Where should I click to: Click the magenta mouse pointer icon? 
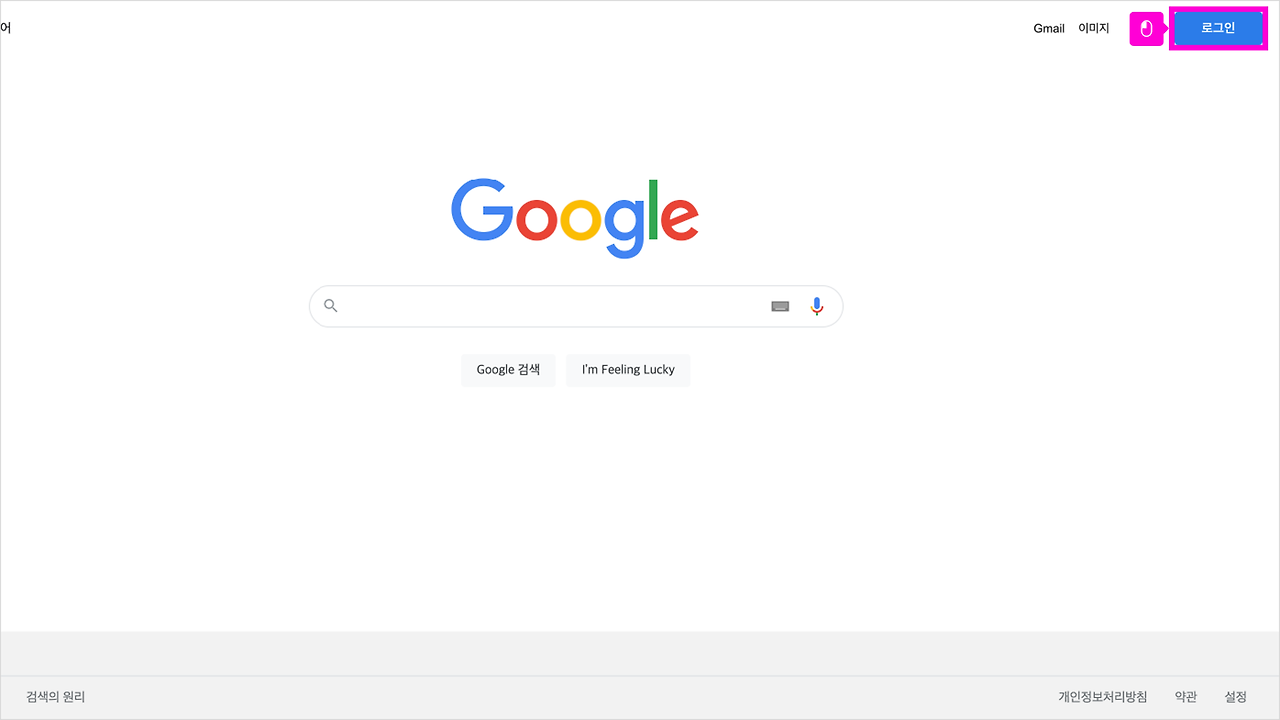[1147, 29]
